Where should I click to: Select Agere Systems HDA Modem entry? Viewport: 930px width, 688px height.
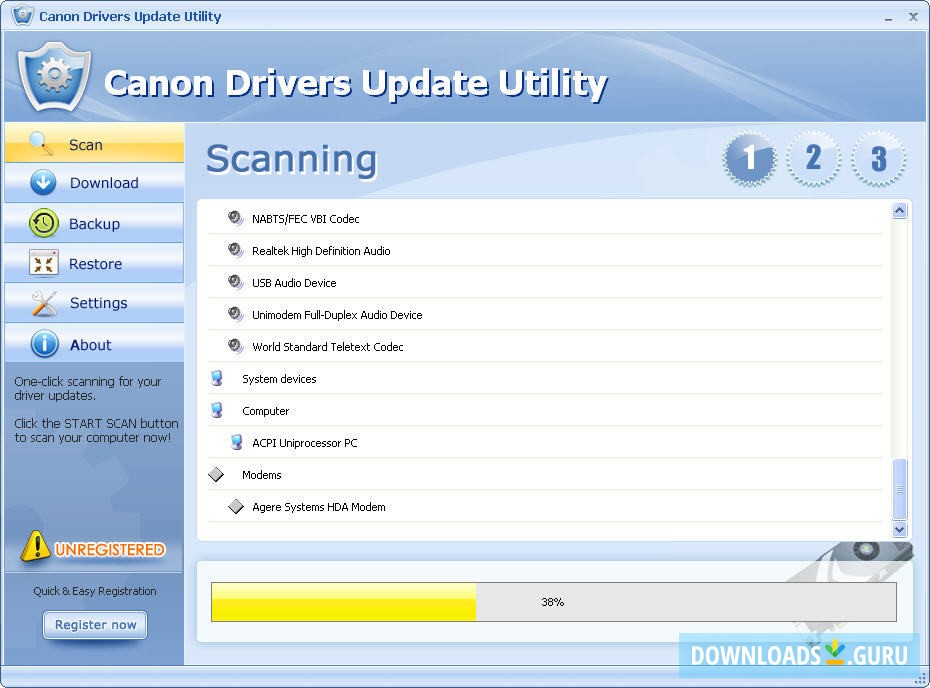point(545,507)
